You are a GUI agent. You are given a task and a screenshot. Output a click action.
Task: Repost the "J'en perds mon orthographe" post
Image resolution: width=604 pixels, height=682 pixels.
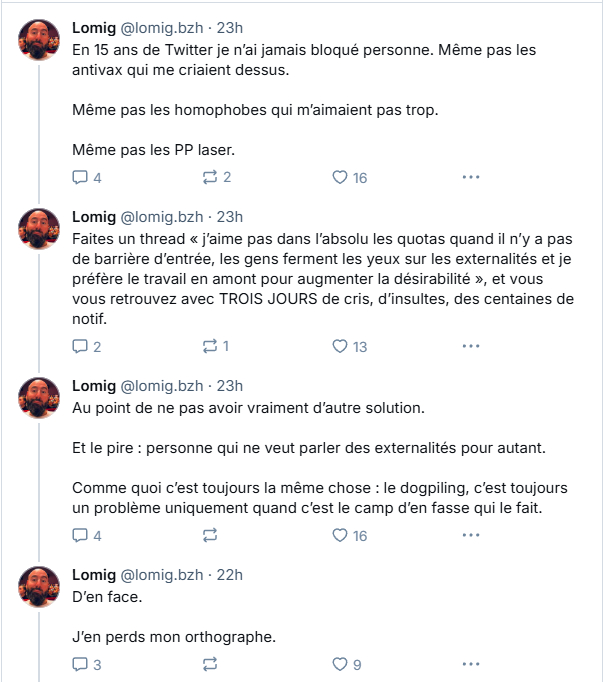pyautogui.click(x=210, y=664)
